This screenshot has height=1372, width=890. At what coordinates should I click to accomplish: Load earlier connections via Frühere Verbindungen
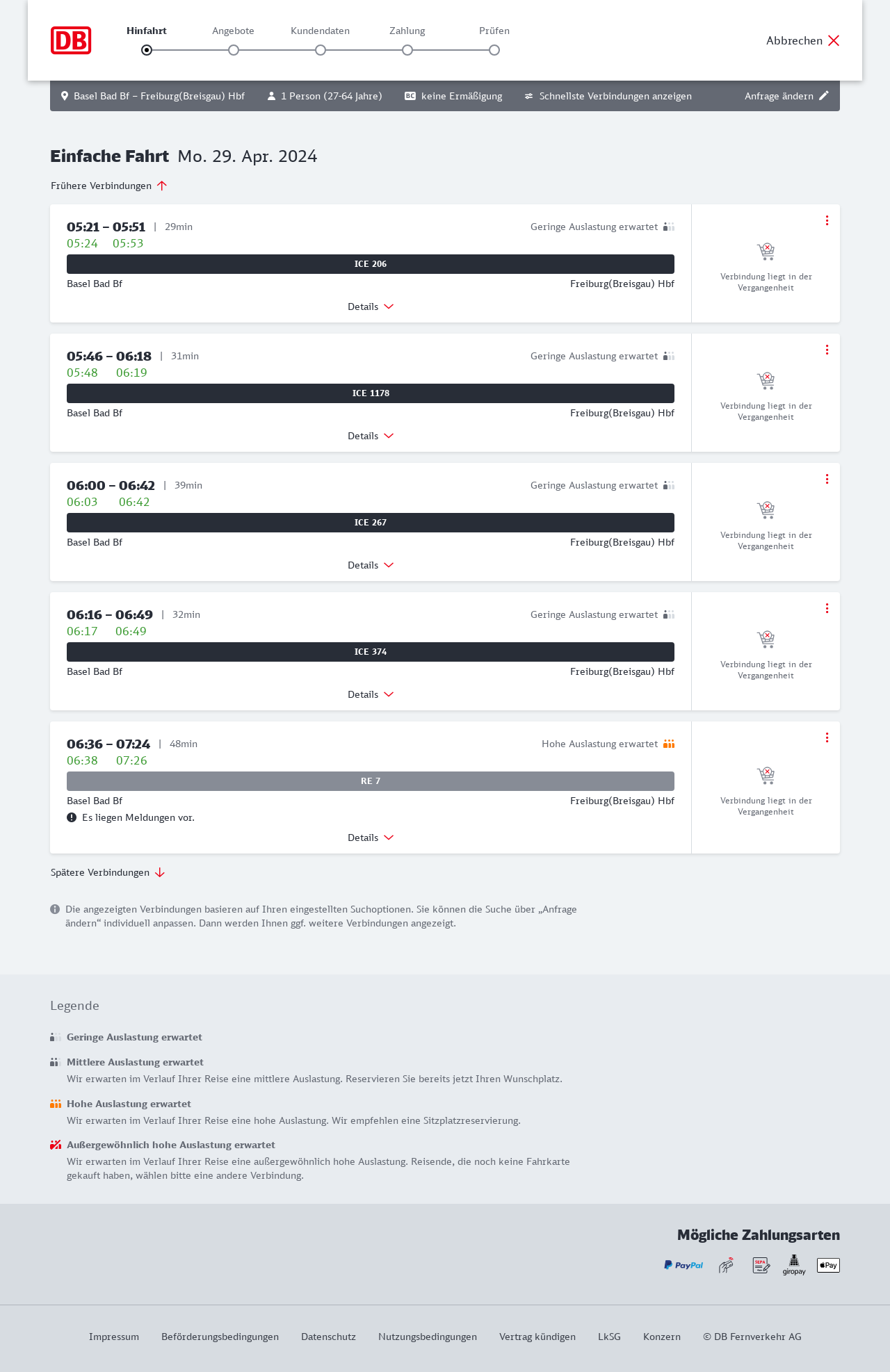pyautogui.click(x=109, y=186)
